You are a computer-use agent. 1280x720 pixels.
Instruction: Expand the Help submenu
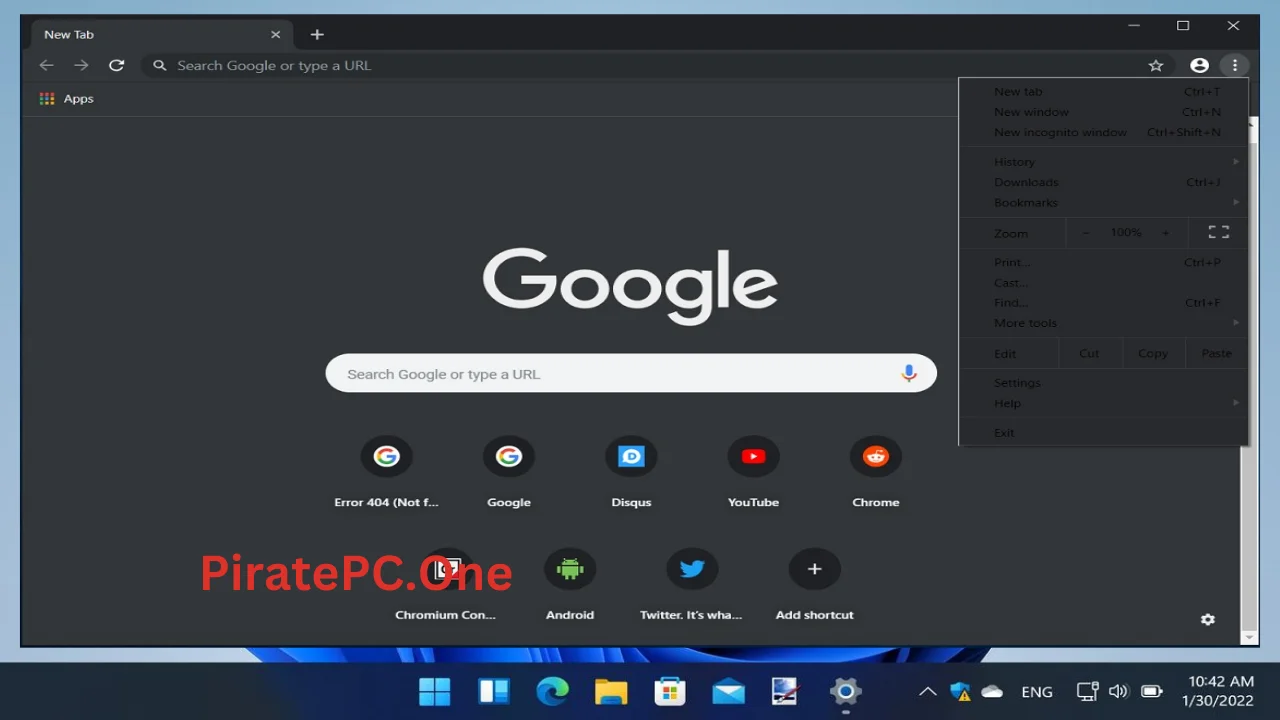(1104, 403)
